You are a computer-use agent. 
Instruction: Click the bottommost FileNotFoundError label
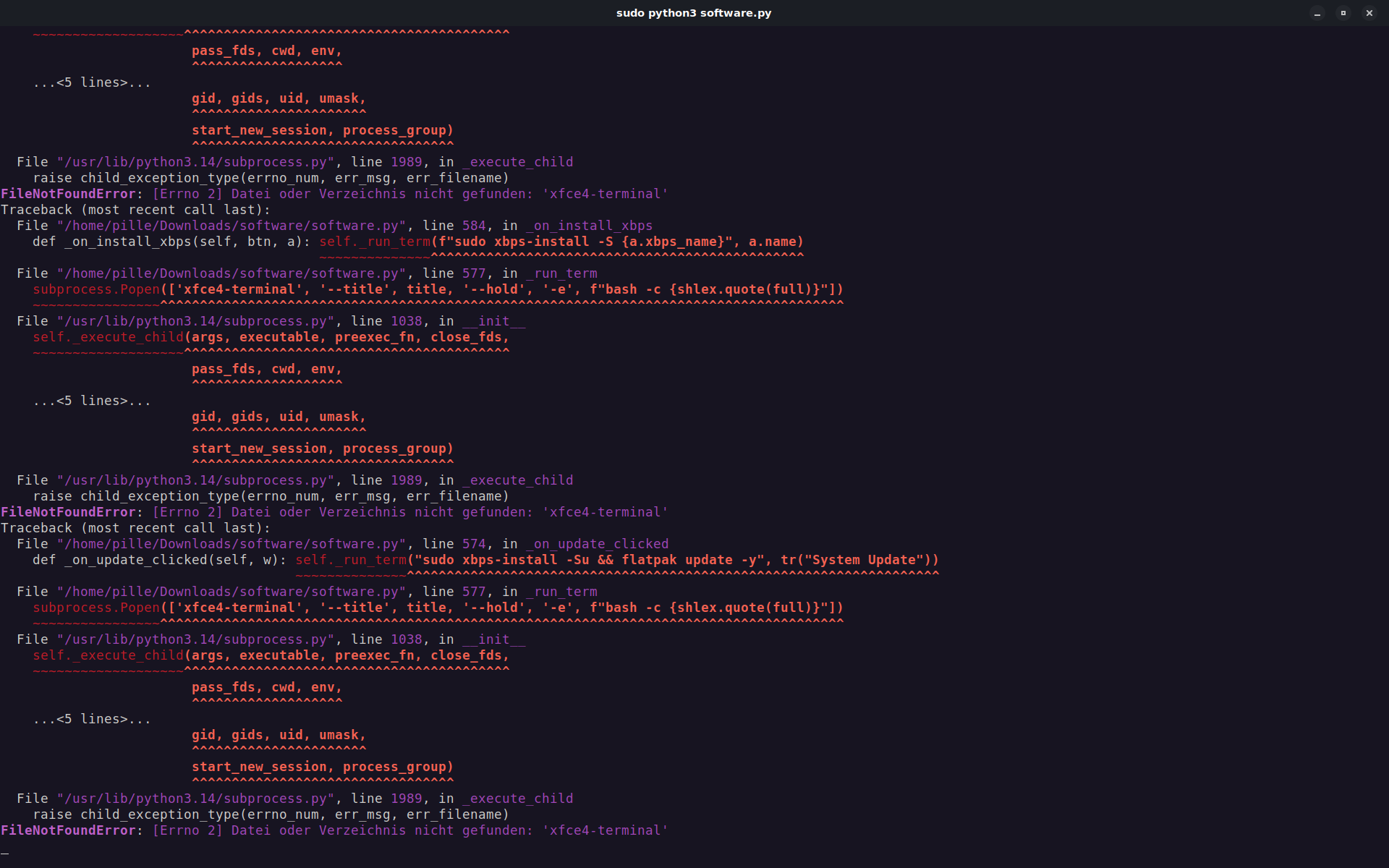[x=69, y=830]
